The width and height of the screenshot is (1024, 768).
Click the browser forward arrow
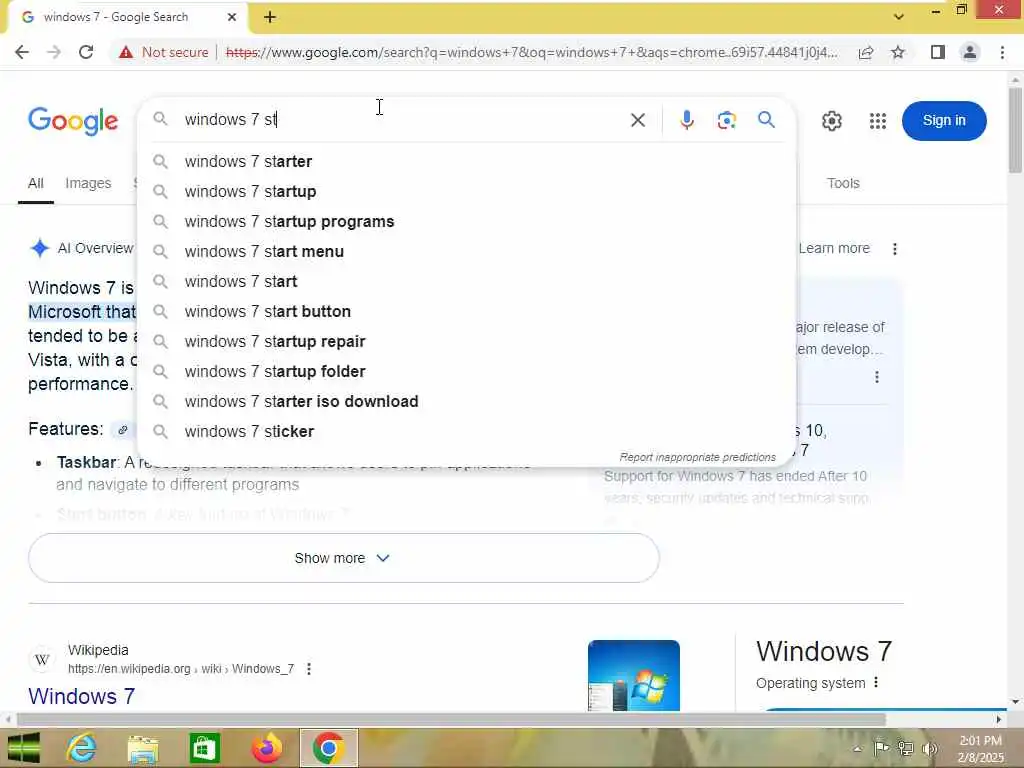click(x=54, y=52)
